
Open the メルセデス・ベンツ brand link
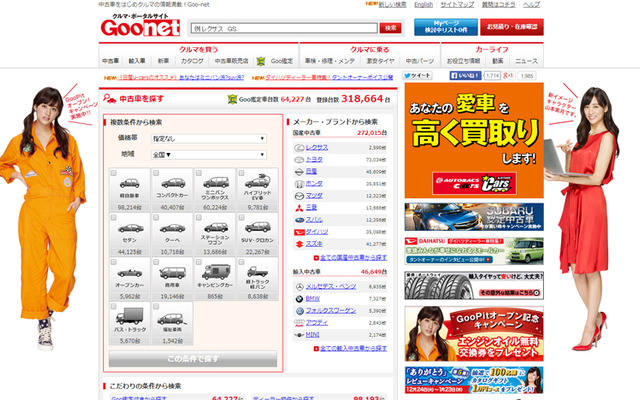331,287
